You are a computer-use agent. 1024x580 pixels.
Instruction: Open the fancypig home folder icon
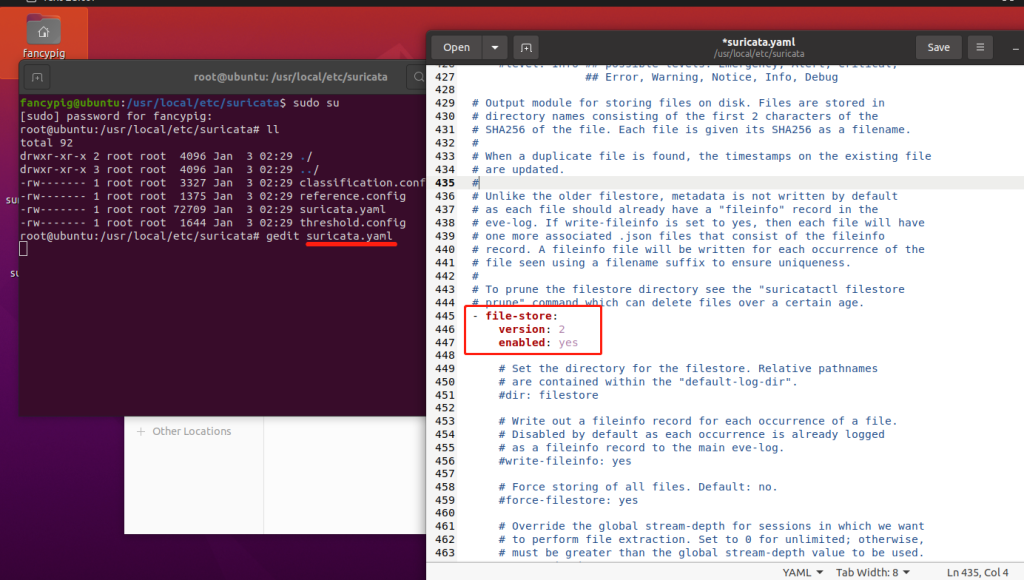click(44, 36)
